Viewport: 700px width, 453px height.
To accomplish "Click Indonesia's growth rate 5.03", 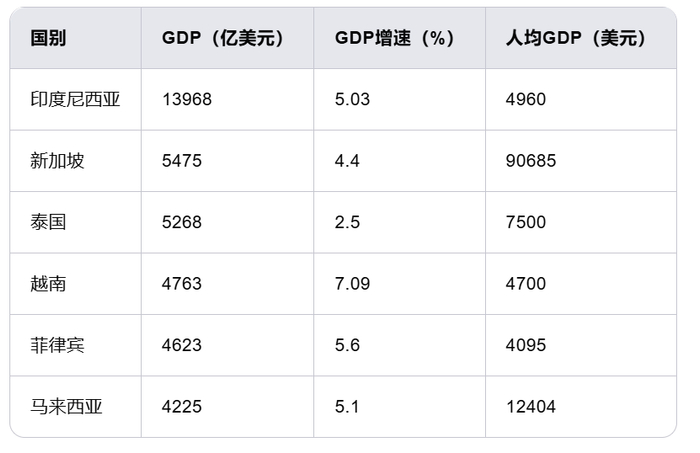I will (352, 99).
